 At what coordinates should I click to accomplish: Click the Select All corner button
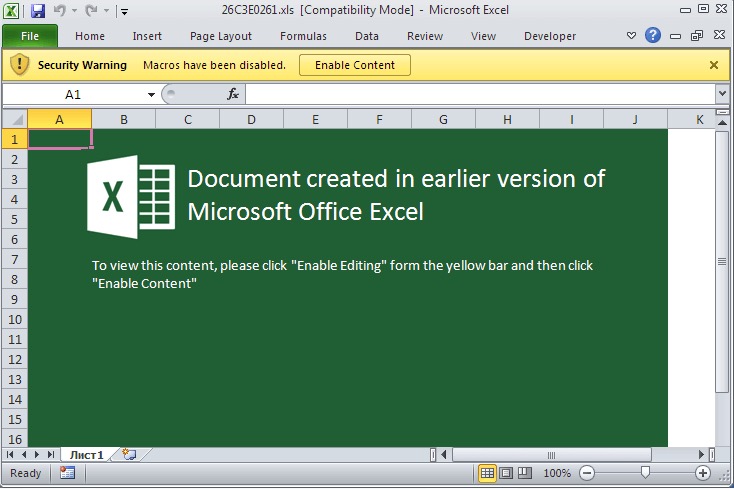[15, 119]
